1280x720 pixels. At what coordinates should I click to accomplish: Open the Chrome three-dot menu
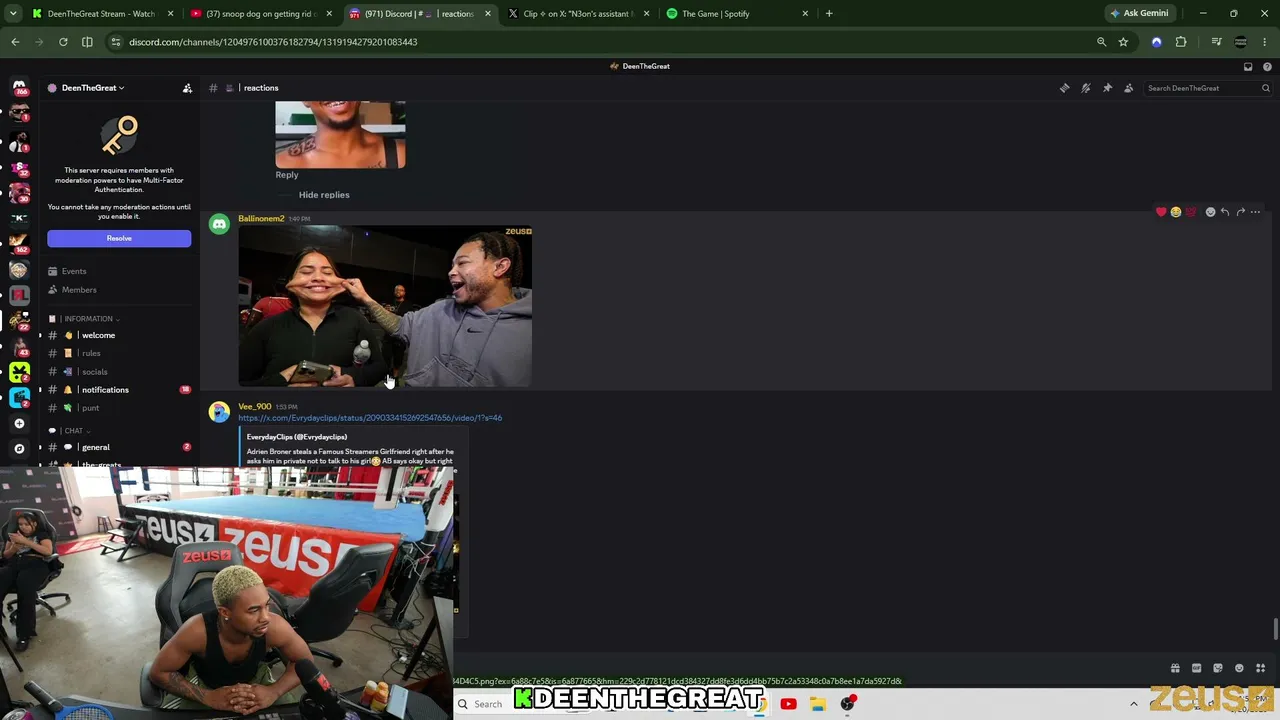[x=1266, y=42]
